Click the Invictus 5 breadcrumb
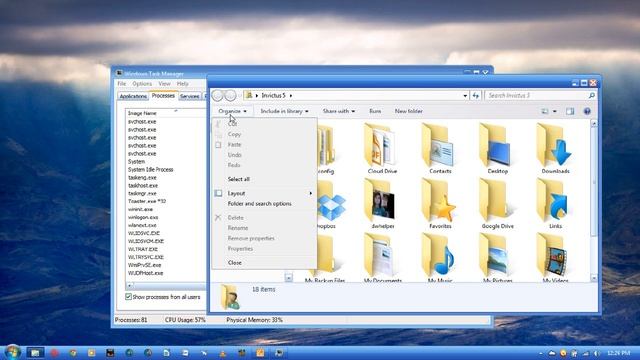 (273, 96)
